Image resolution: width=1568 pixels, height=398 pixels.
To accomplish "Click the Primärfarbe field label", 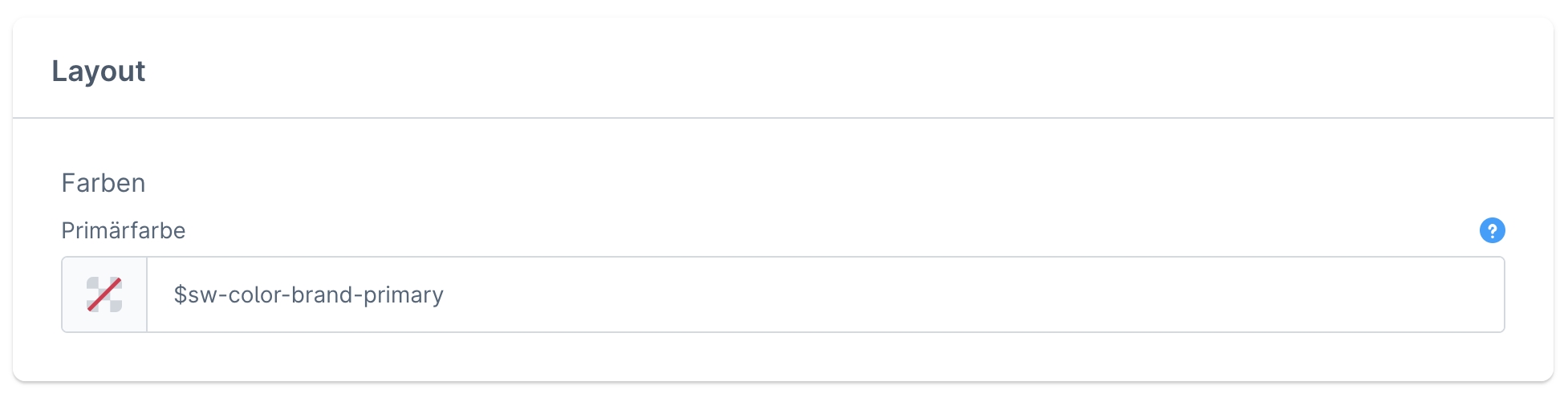I will (124, 230).
